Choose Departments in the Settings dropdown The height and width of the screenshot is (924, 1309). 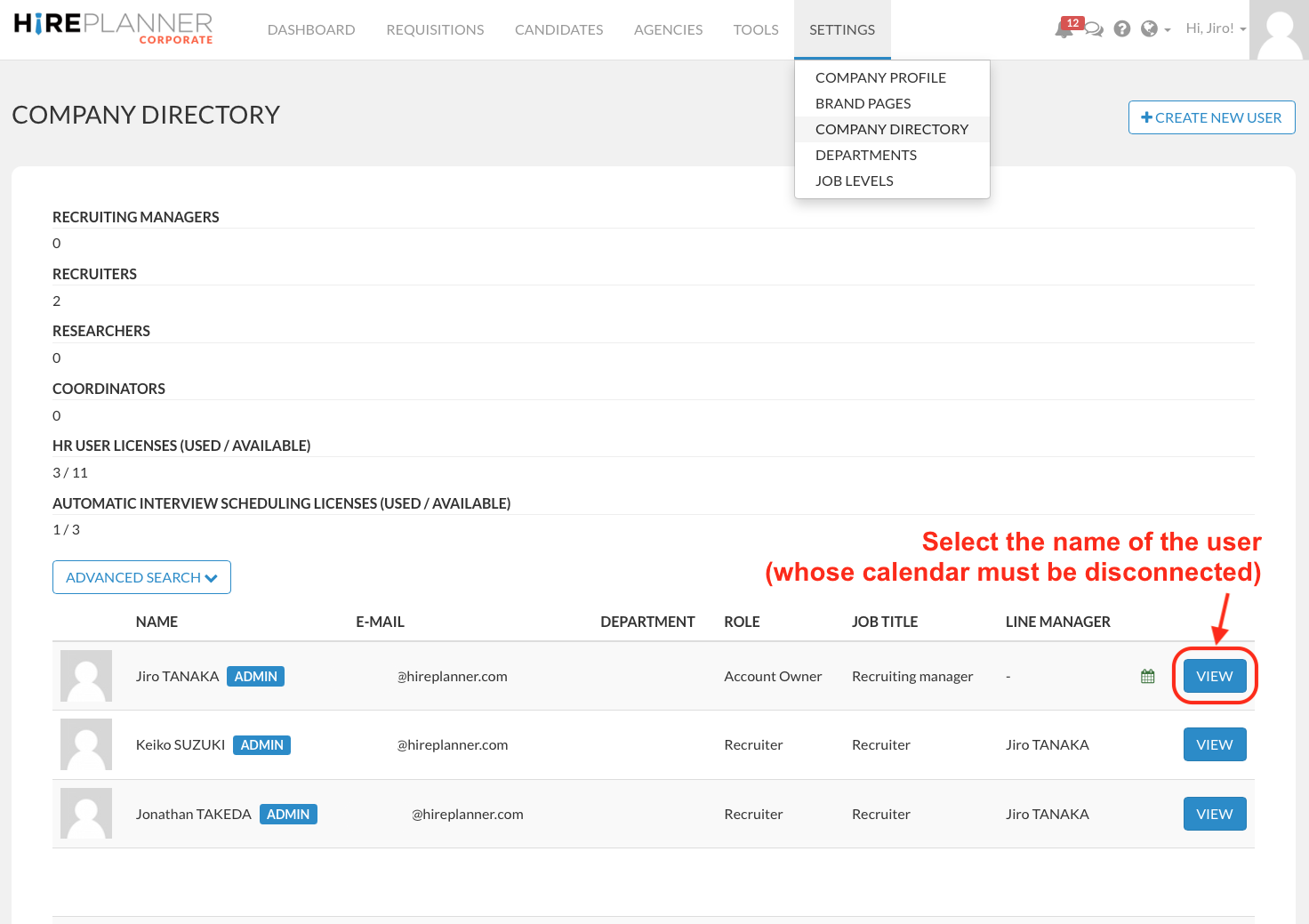click(x=865, y=156)
